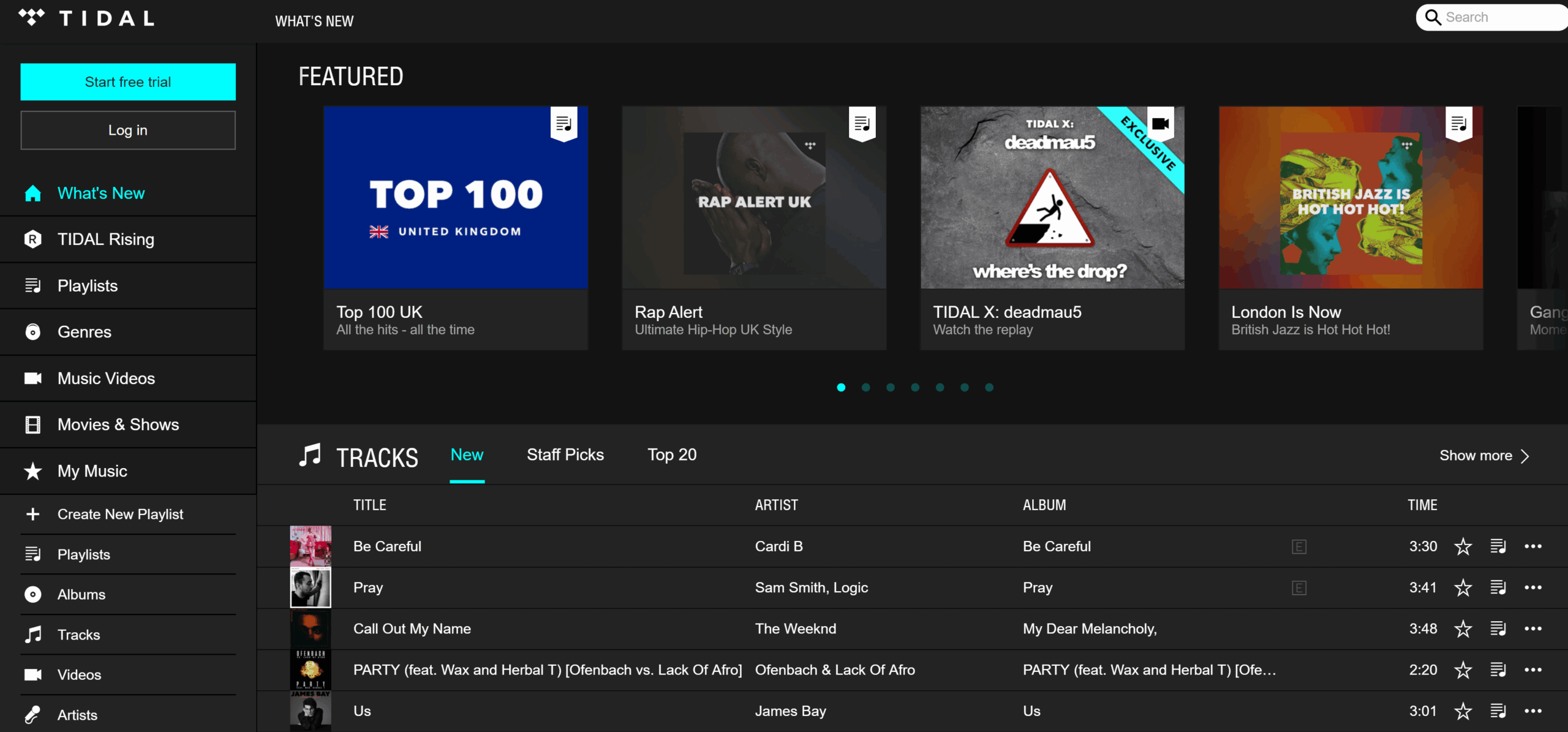
Task: Open more options for PARTY track
Action: click(x=1533, y=670)
